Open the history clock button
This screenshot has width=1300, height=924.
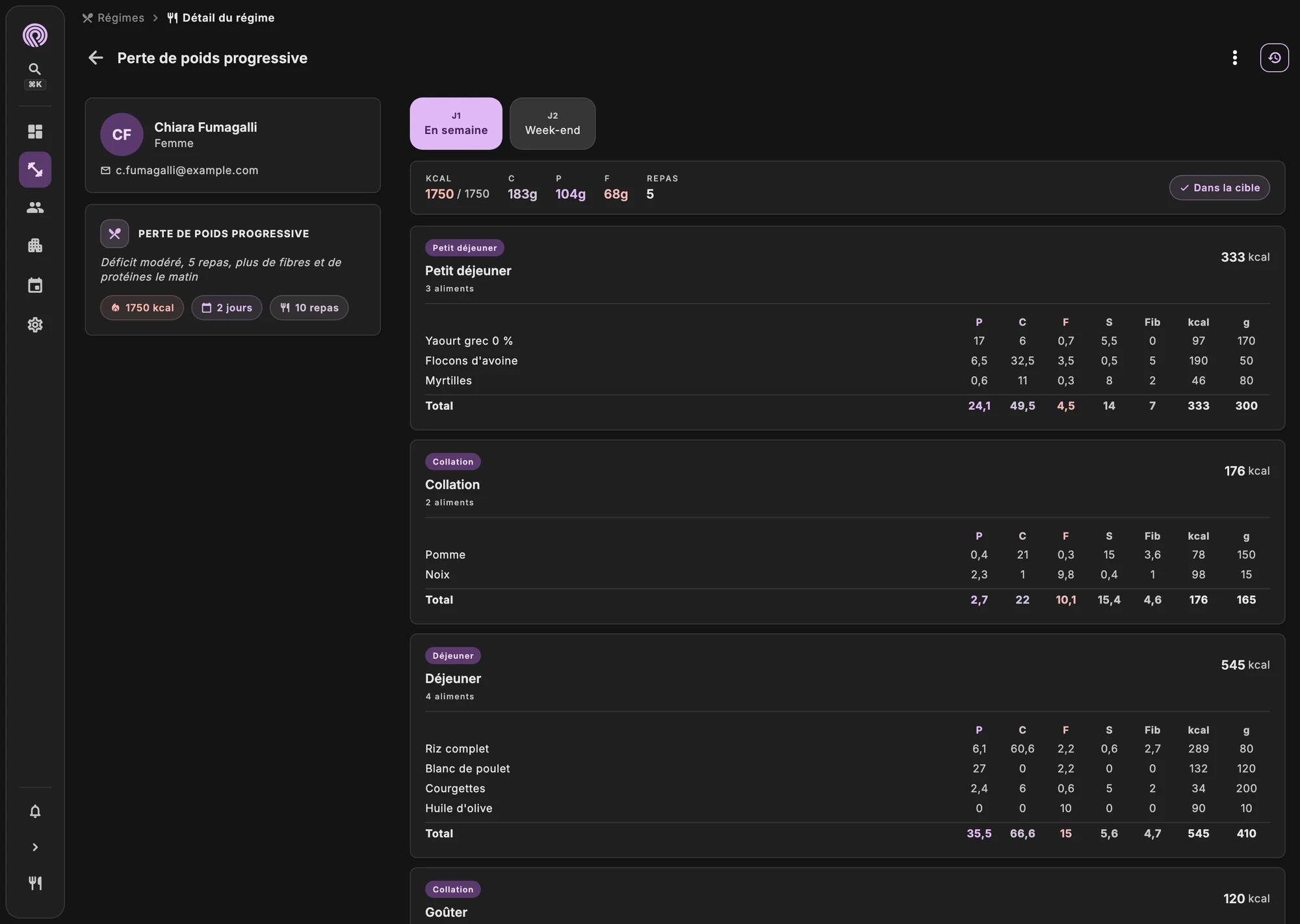[1274, 58]
